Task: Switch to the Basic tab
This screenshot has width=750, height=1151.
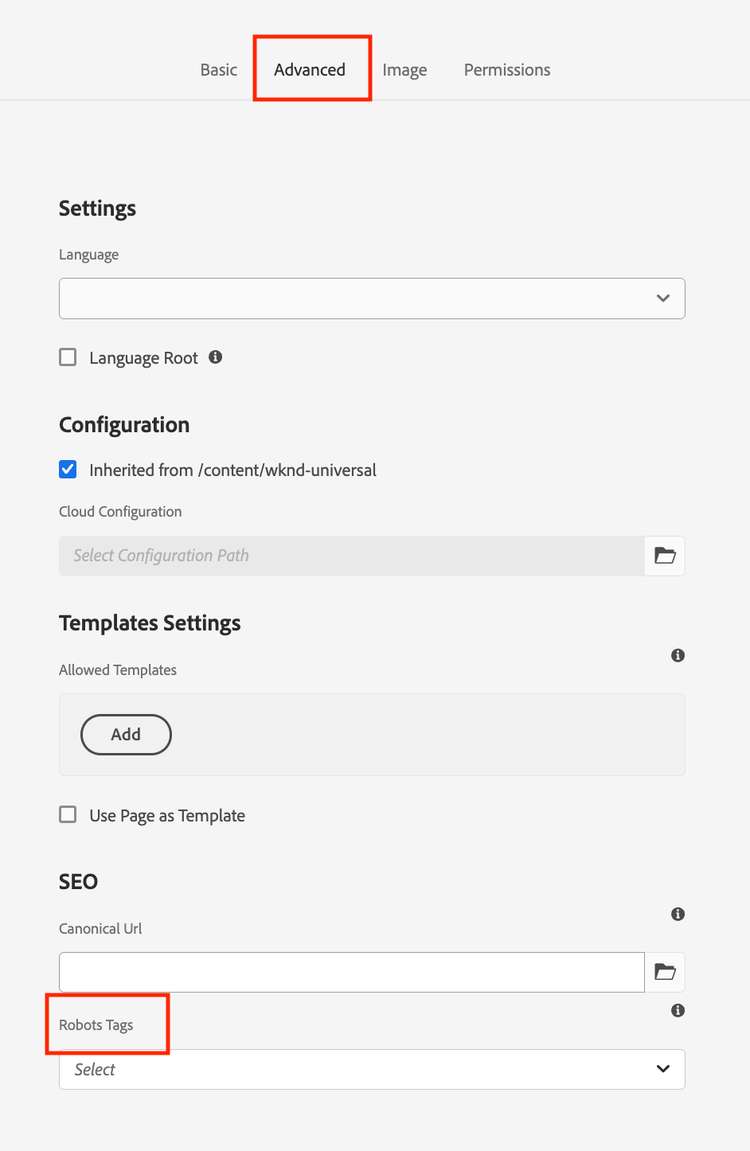Action: (x=218, y=70)
